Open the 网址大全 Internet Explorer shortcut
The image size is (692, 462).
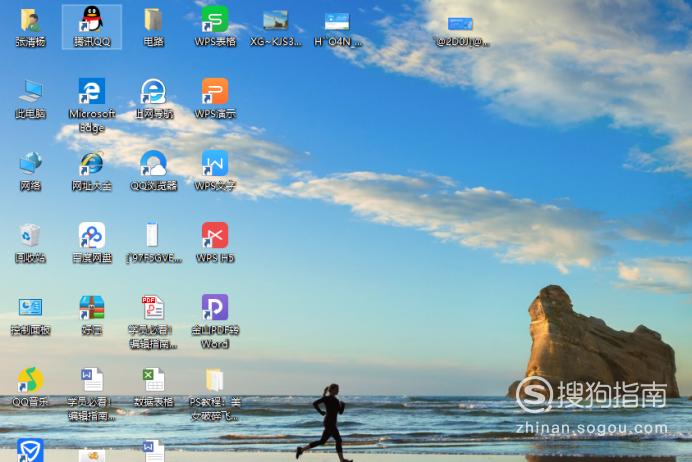pyautogui.click(x=92, y=164)
